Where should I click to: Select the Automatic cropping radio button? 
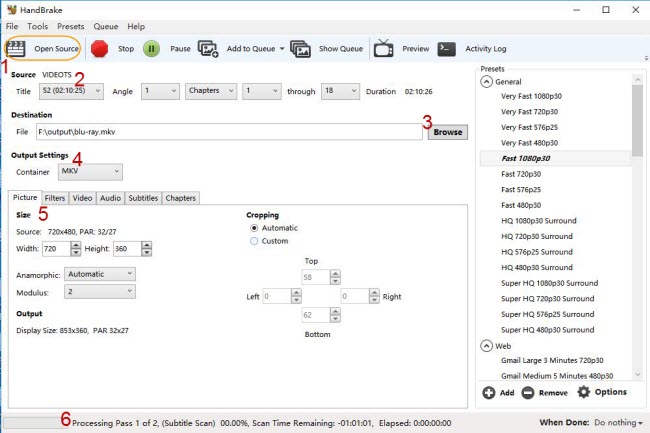pyautogui.click(x=254, y=228)
